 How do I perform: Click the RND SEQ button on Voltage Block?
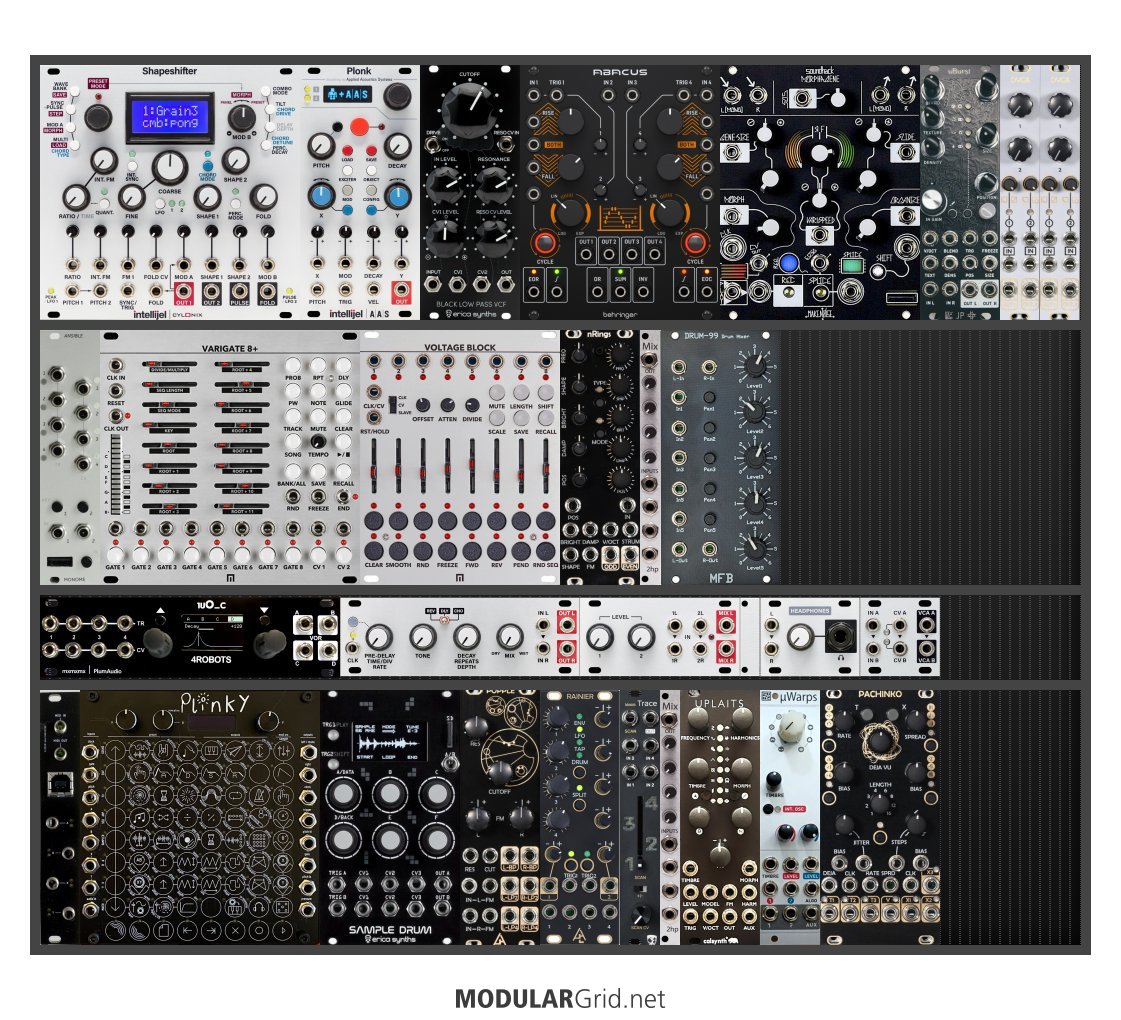545,550
